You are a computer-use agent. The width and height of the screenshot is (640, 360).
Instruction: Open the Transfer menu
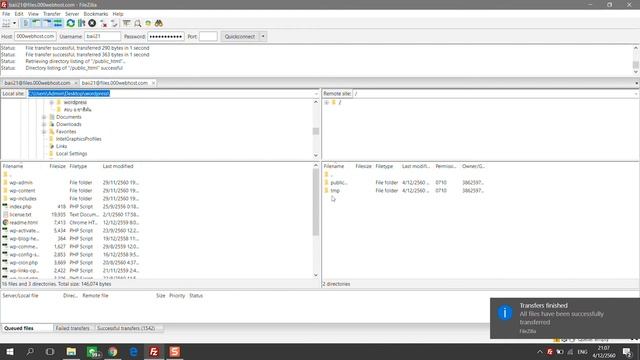[52, 14]
